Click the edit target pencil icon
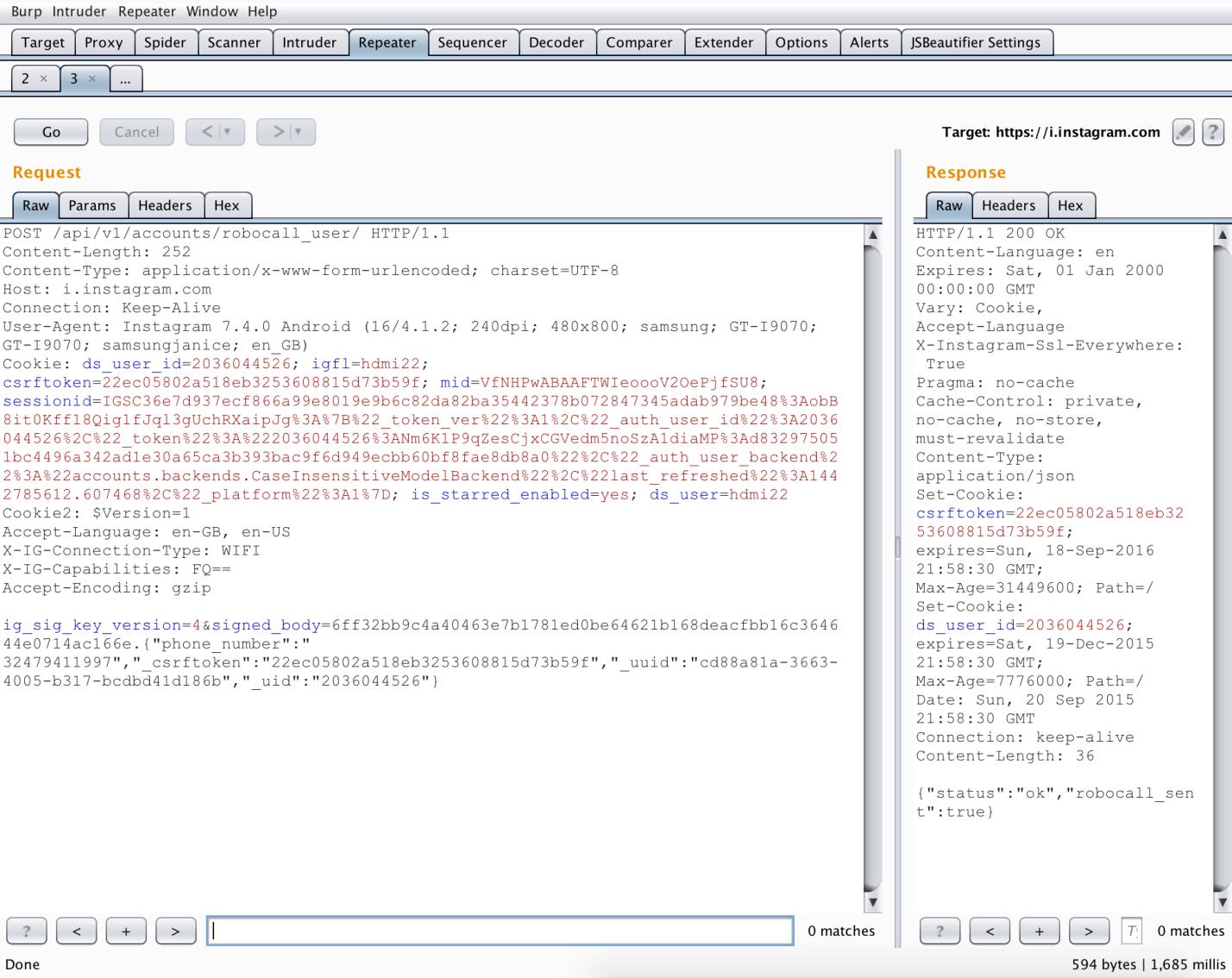 point(1183,132)
